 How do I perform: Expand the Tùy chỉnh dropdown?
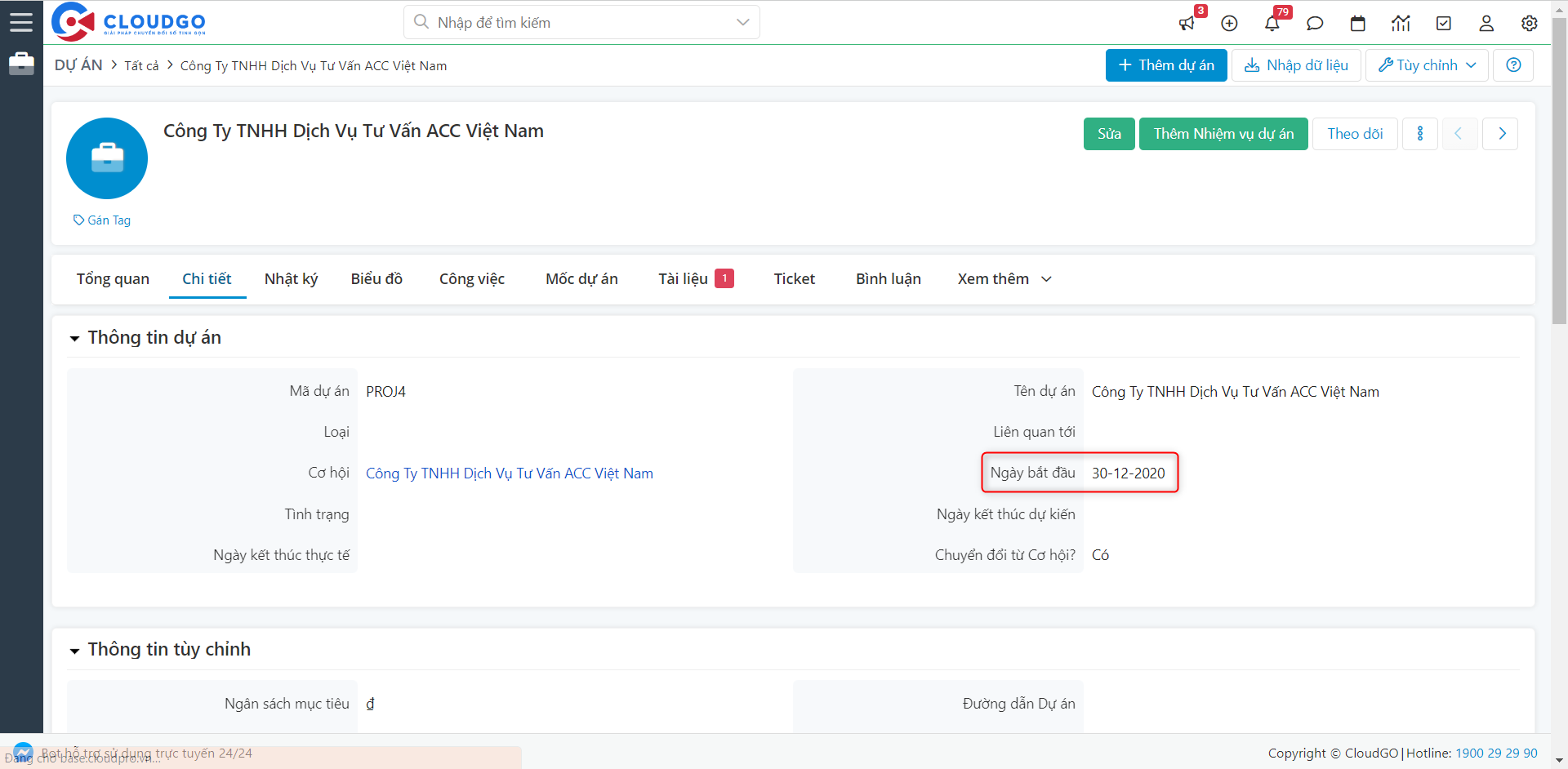(1427, 65)
